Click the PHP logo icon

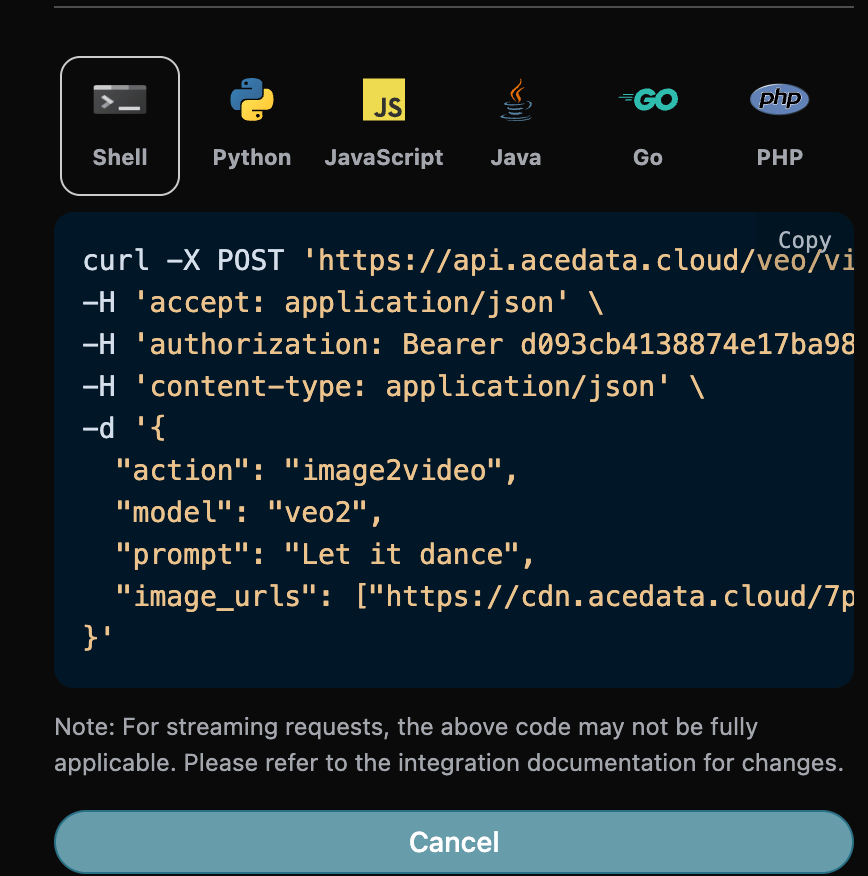(x=779, y=99)
